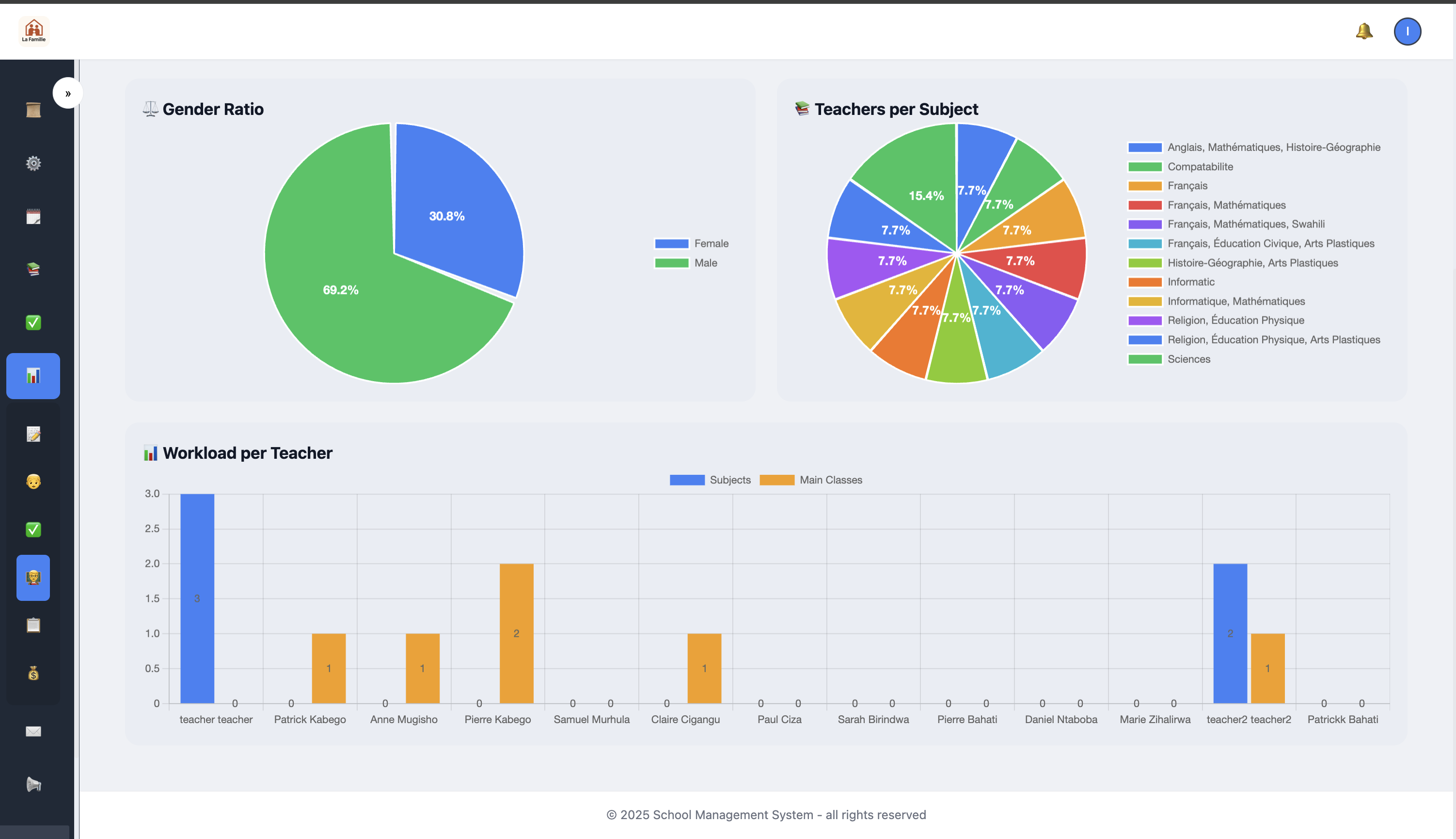Click the Pierre Bahati axis label
Screen dimensions: 1456x839
click(966, 719)
